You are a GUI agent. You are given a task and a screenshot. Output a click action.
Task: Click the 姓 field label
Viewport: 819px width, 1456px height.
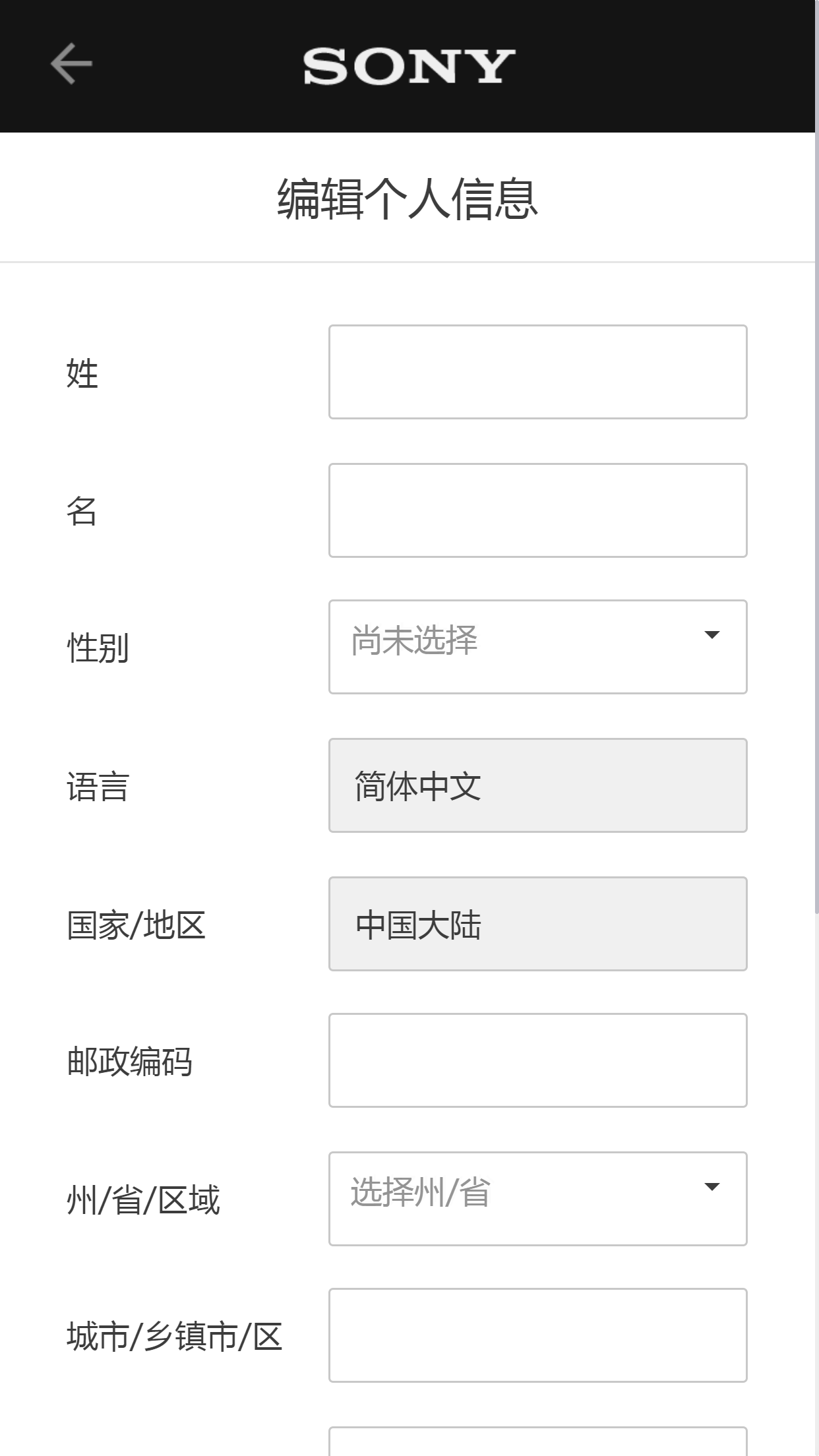pos(82,371)
